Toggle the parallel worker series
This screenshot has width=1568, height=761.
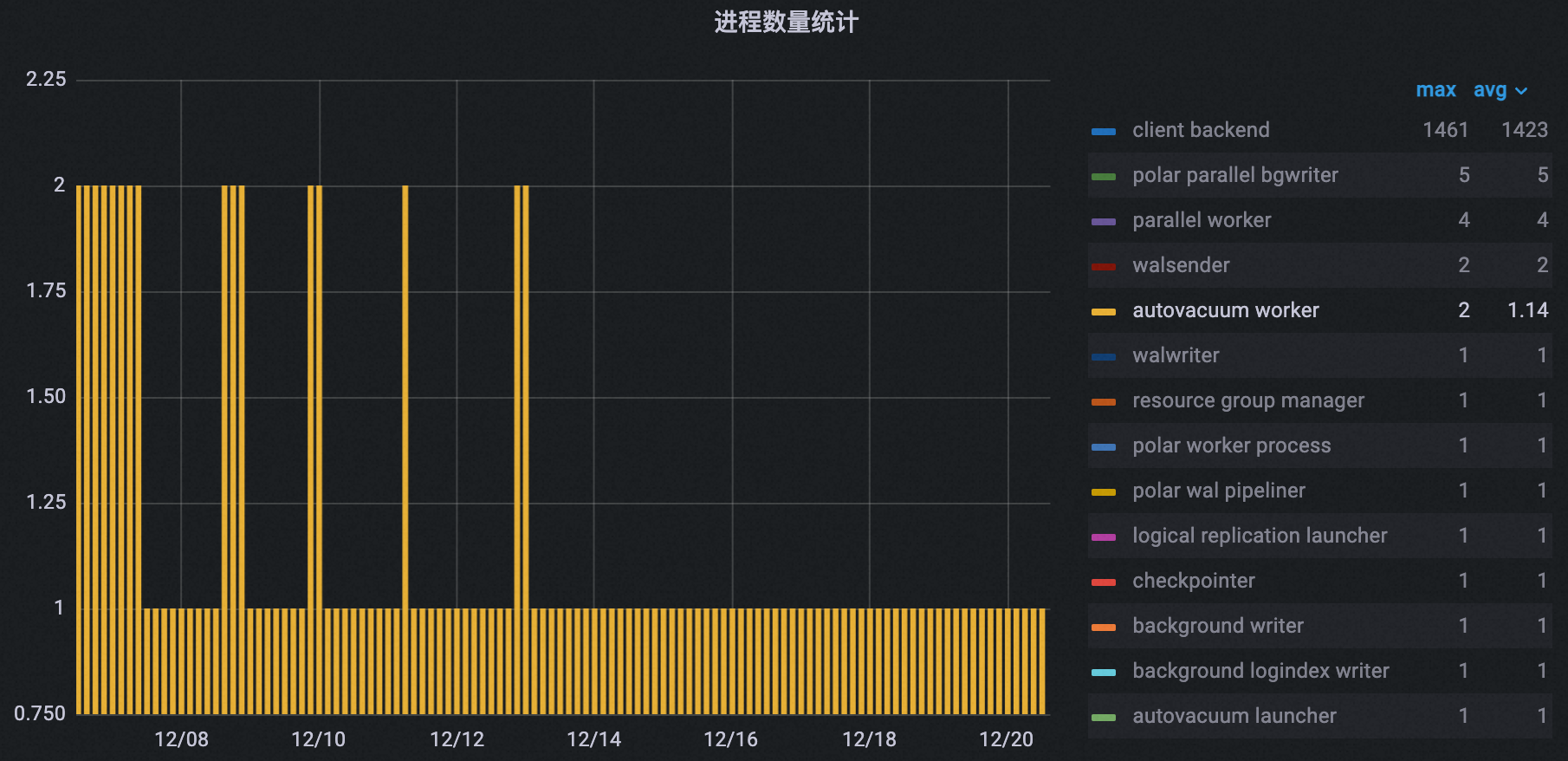point(1202,220)
